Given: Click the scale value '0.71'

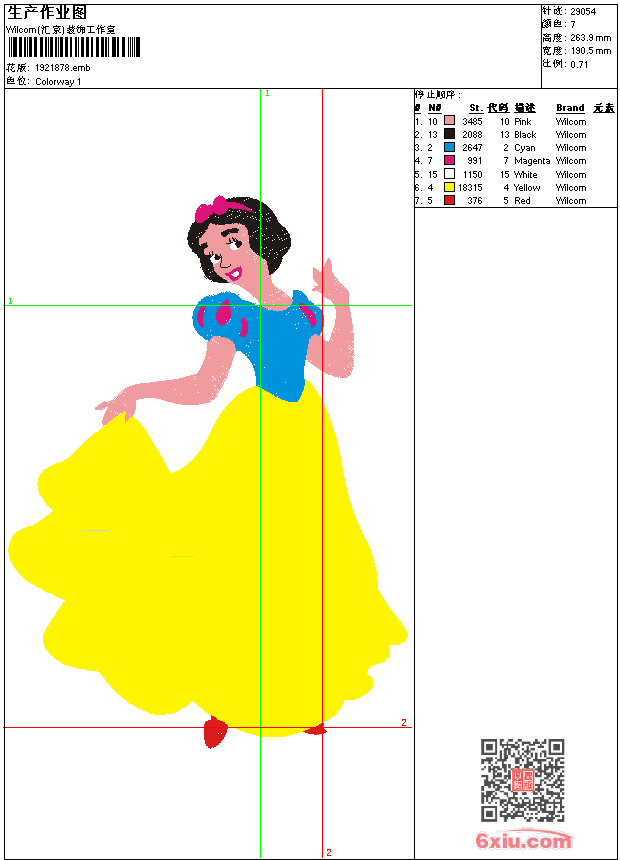Looking at the screenshot, I should pos(579,65).
